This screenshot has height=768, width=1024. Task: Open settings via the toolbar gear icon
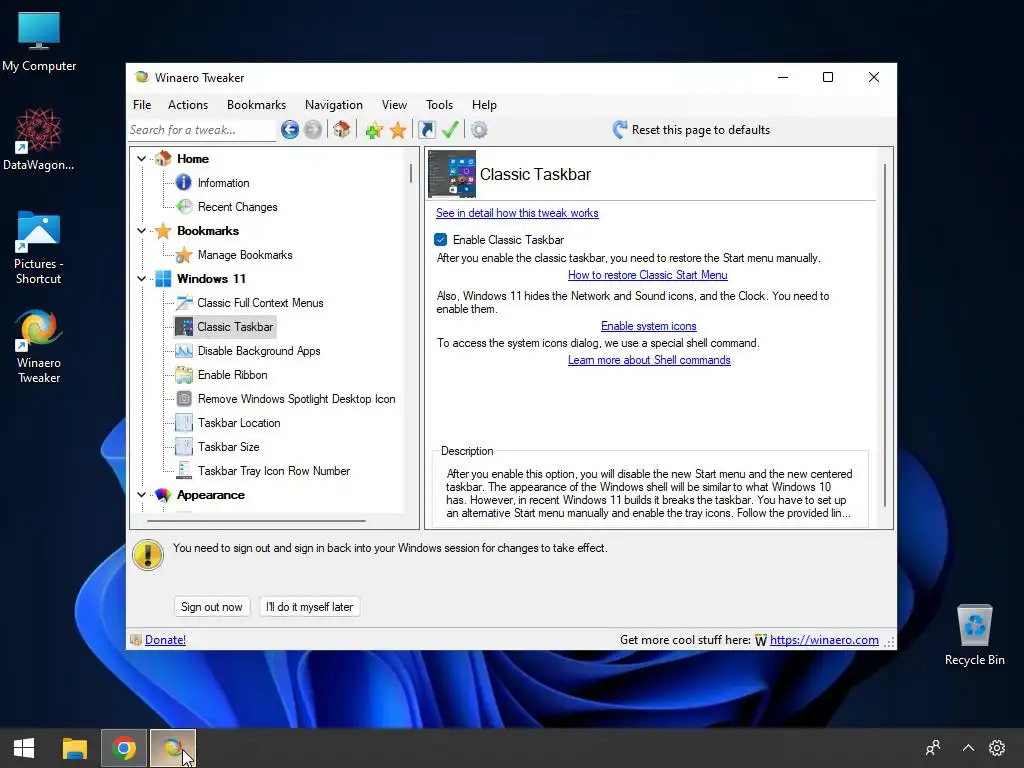click(479, 130)
